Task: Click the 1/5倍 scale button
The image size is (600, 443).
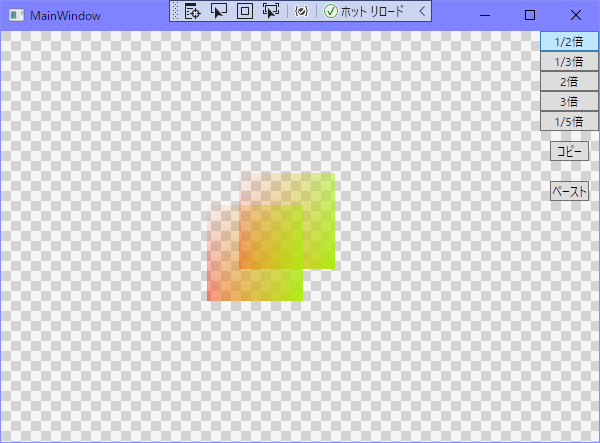Action: (569, 121)
